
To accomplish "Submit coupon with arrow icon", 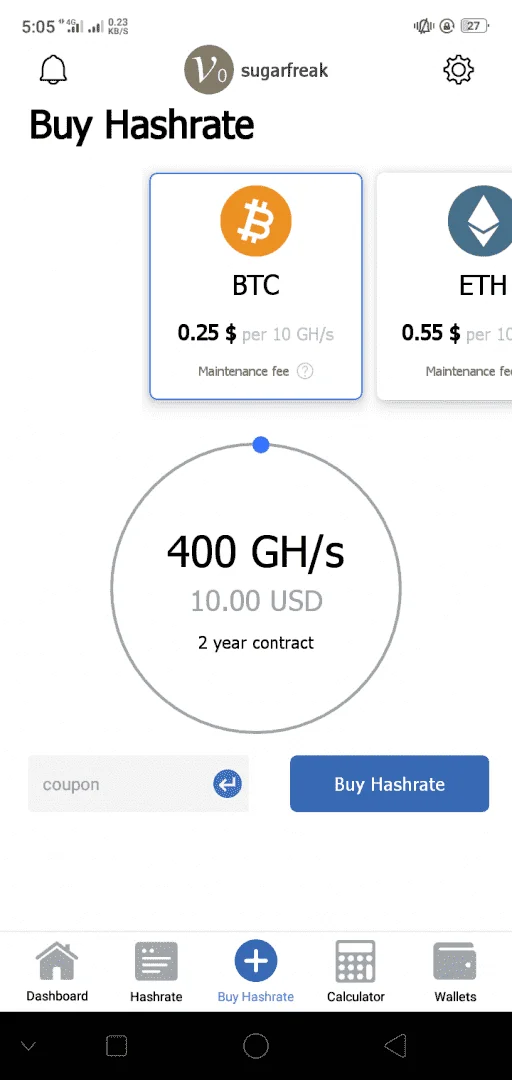I will point(227,784).
